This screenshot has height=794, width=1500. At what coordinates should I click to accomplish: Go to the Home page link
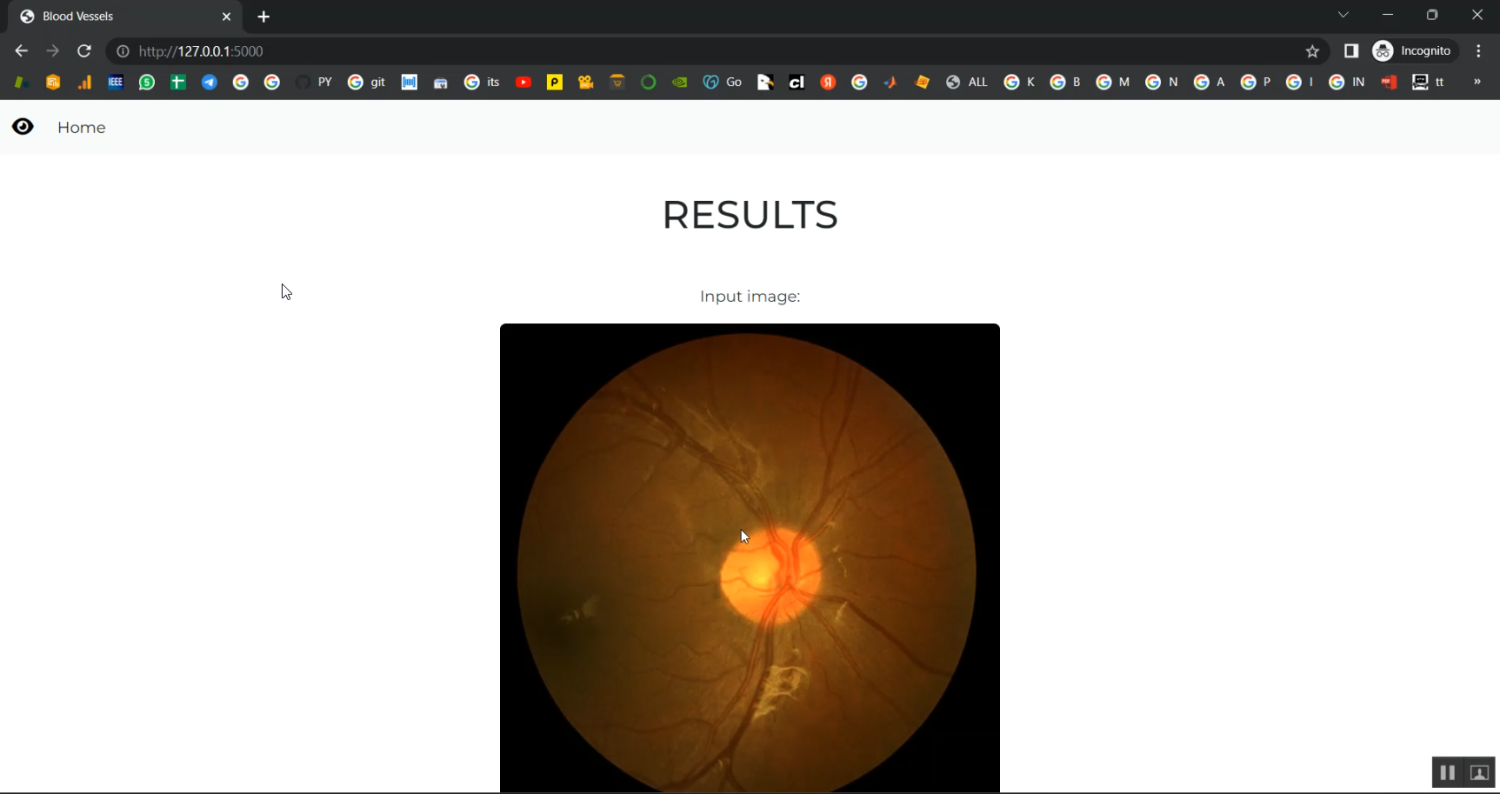pyautogui.click(x=81, y=127)
